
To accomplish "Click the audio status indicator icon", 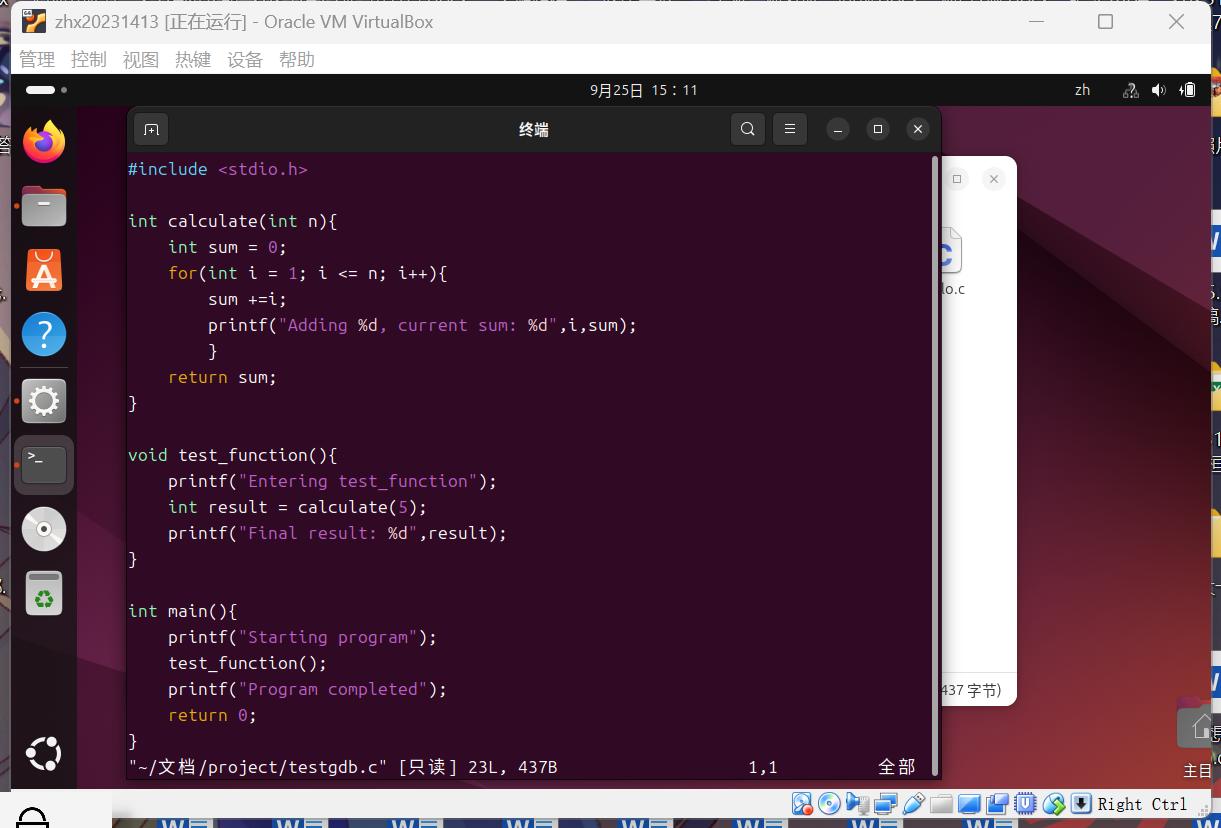I will [x=857, y=804].
